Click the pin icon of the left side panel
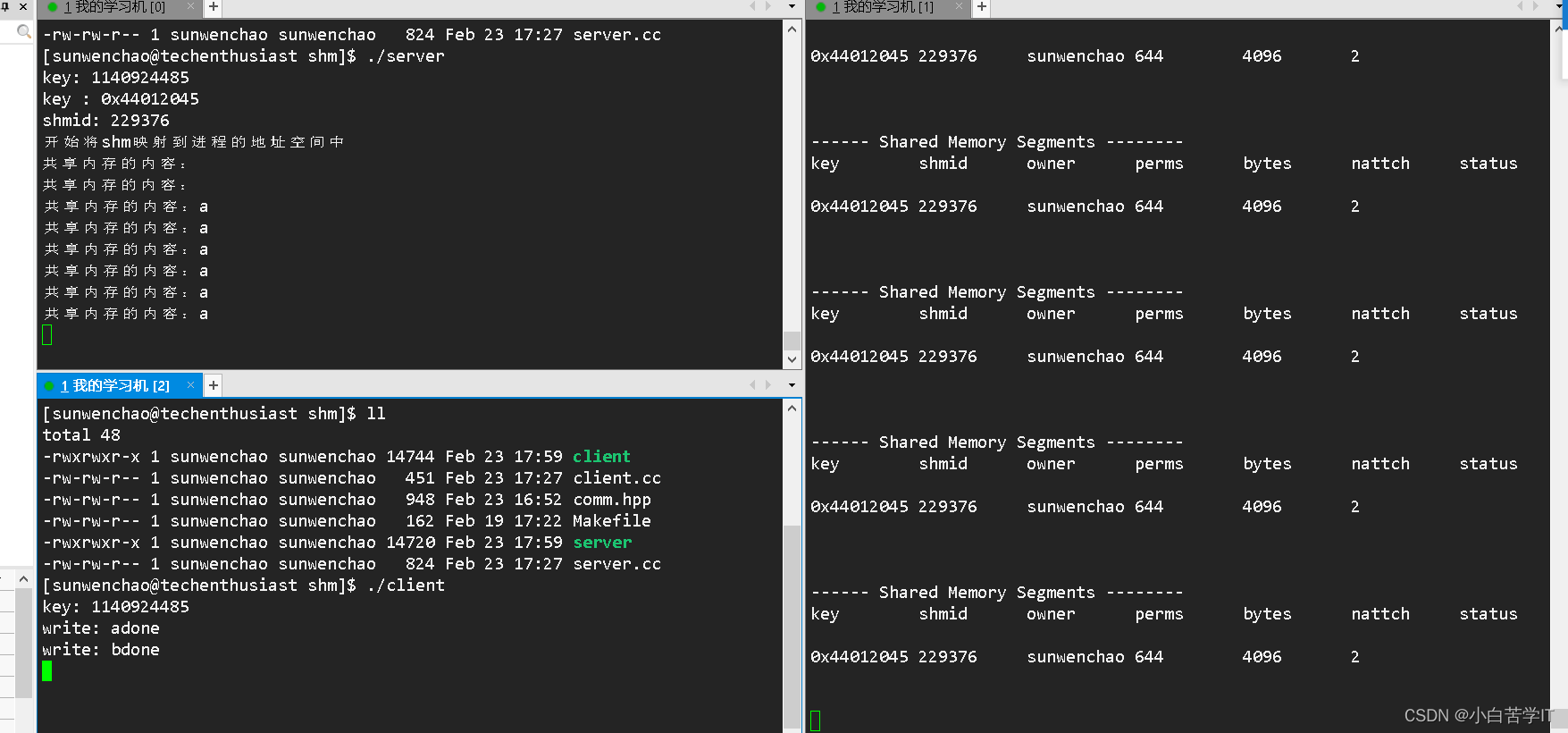 (x=5, y=6)
